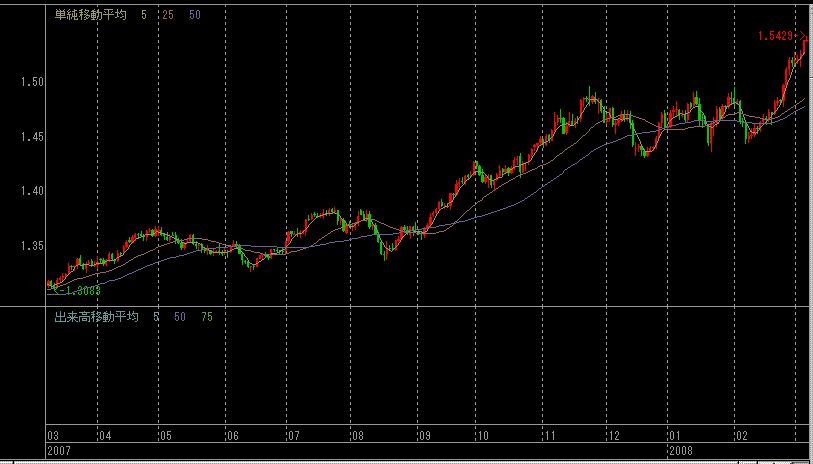Click the 1.3083 low price marker
813x464 pixels.
point(77,291)
